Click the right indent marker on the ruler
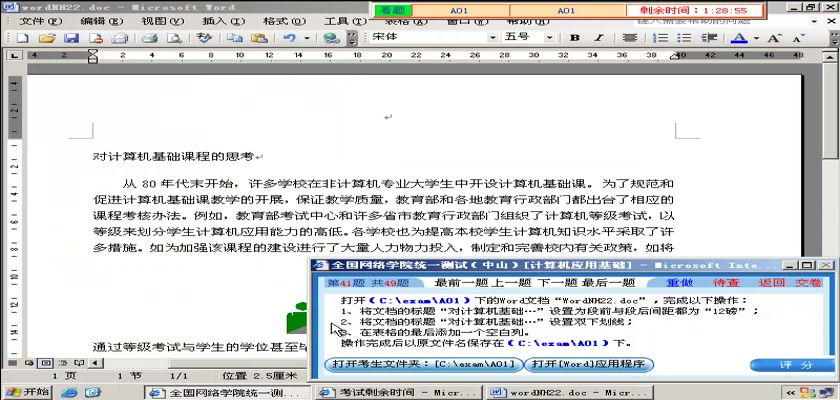This screenshot has width=840, height=400. click(677, 57)
